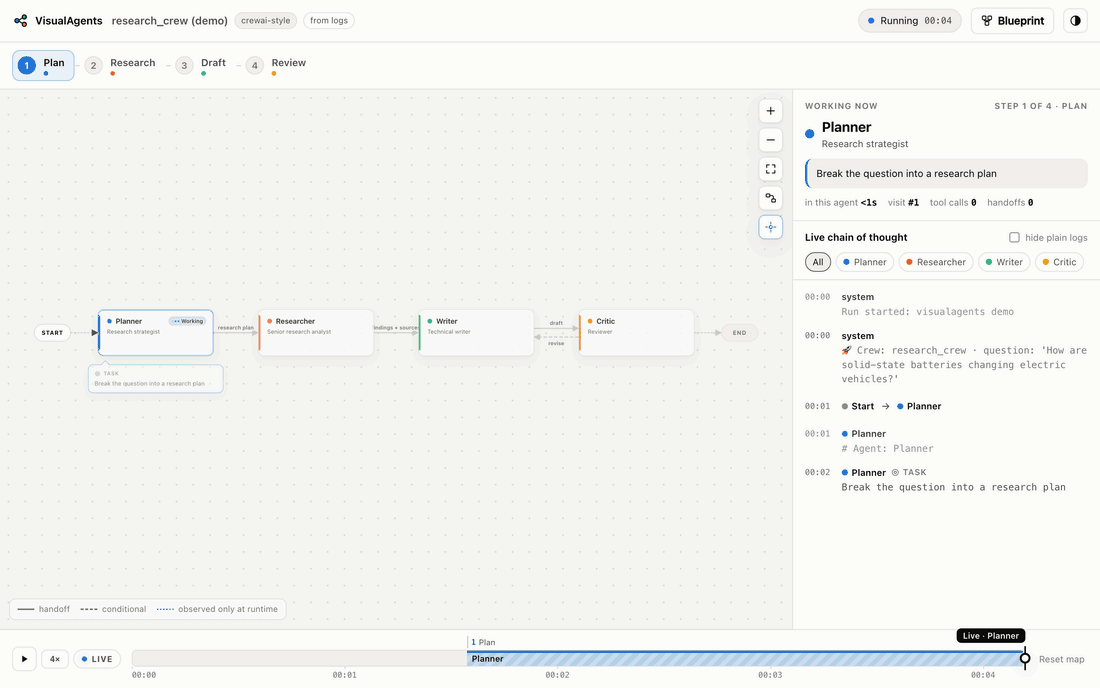Switch to the Research step tab
Screen dimensions: 1100x688
[121, 65]
